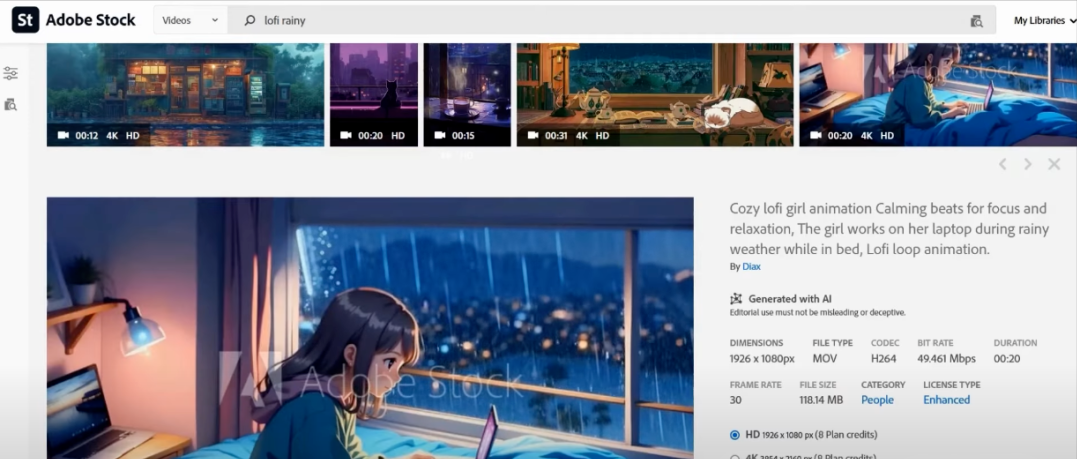The height and width of the screenshot is (459, 1077).
Task: Click the find similar icon in left sidebar
Action: (11, 104)
